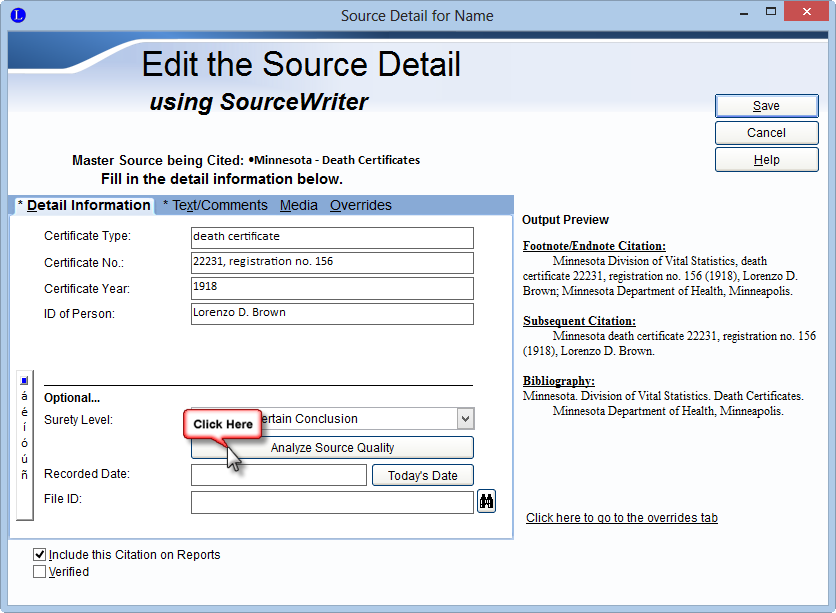
Task: Open the Media tab
Action: pyautogui.click(x=299, y=205)
